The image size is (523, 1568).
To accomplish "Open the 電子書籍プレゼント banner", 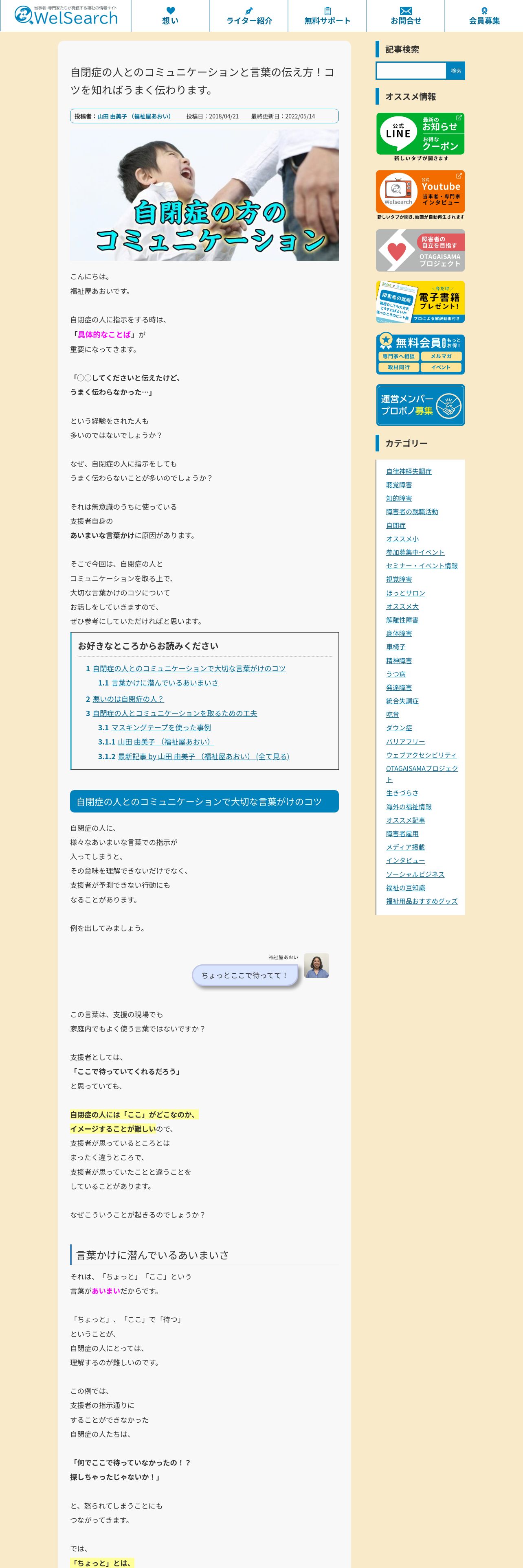I will [420, 302].
